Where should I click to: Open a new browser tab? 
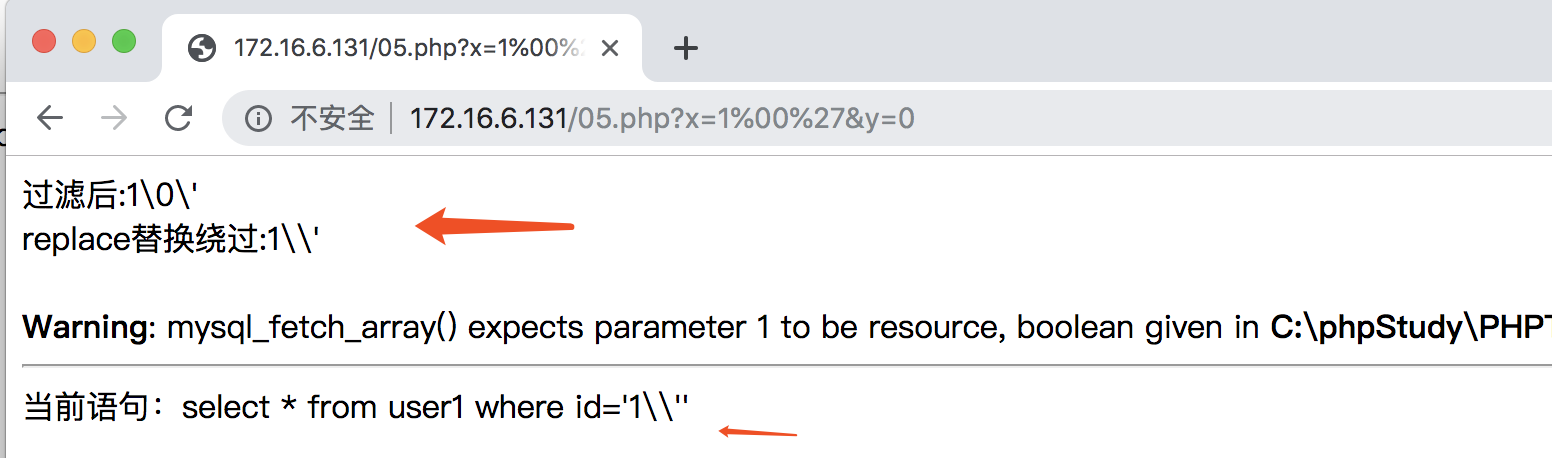tap(685, 47)
